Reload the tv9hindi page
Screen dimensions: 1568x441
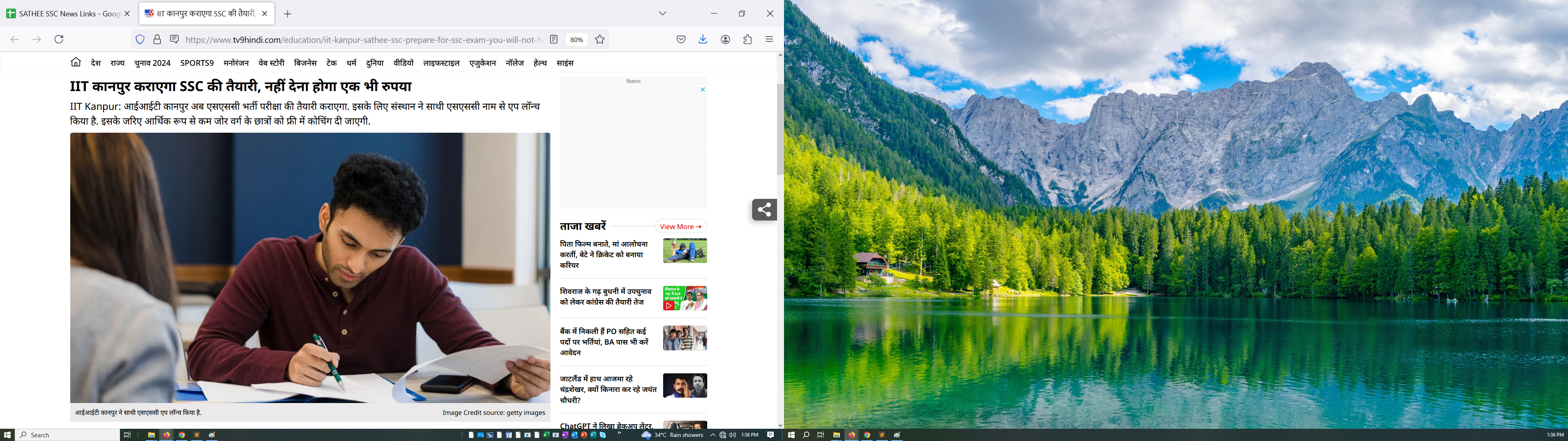[59, 39]
